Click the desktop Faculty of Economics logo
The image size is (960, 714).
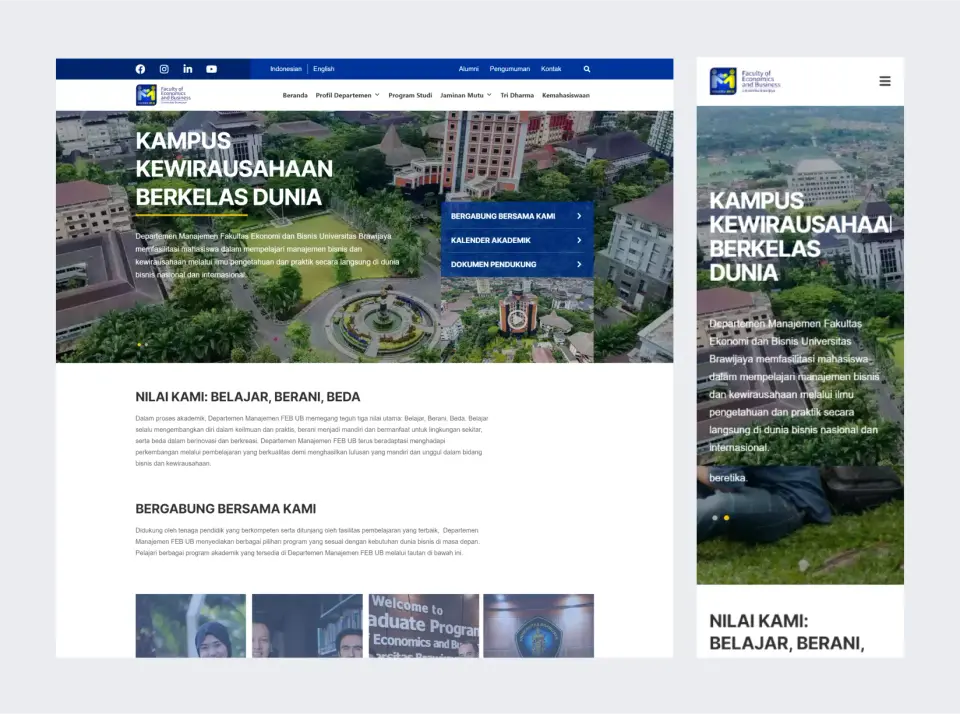point(163,95)
